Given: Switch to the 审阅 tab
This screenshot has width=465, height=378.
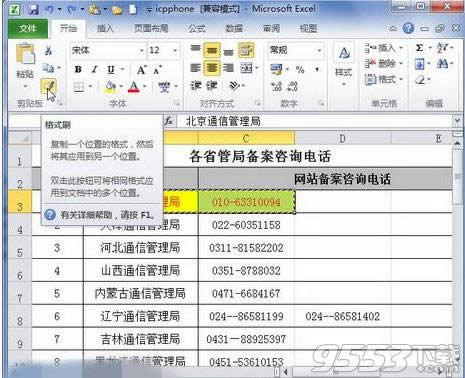Looking at the screenshot, I should click(271, 28).
